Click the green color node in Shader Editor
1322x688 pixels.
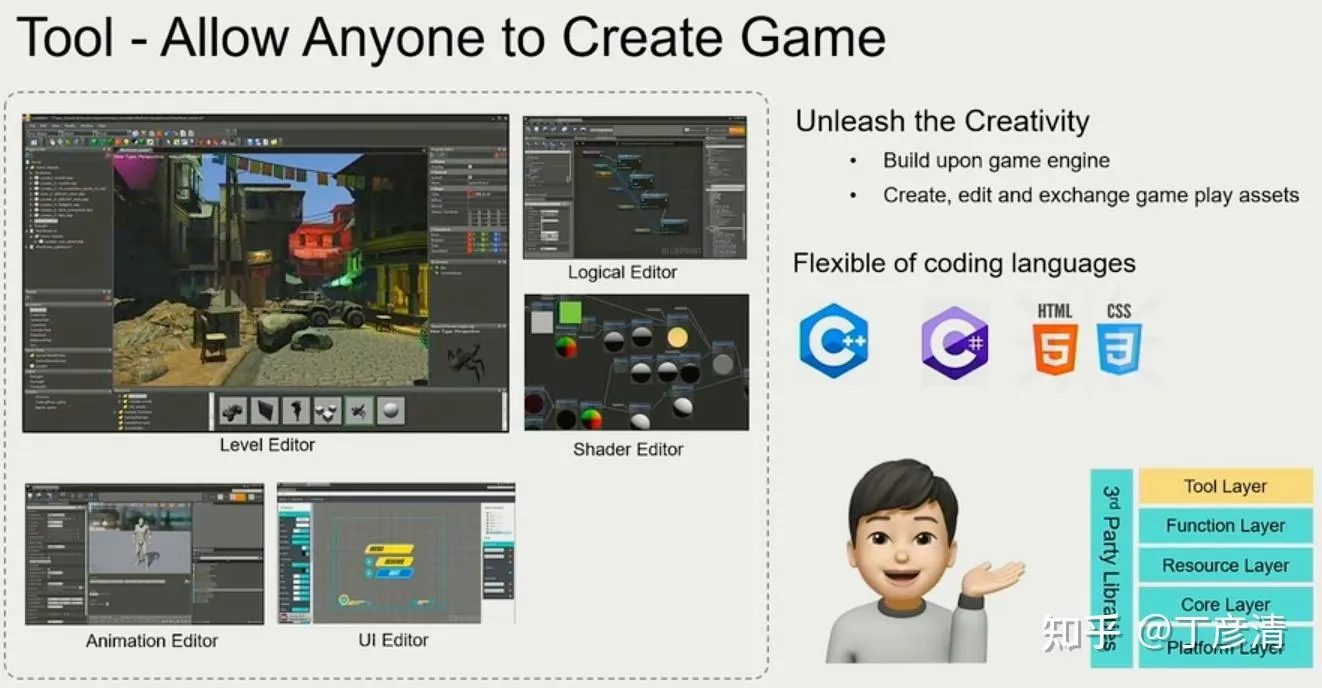(x=570, y=313)
